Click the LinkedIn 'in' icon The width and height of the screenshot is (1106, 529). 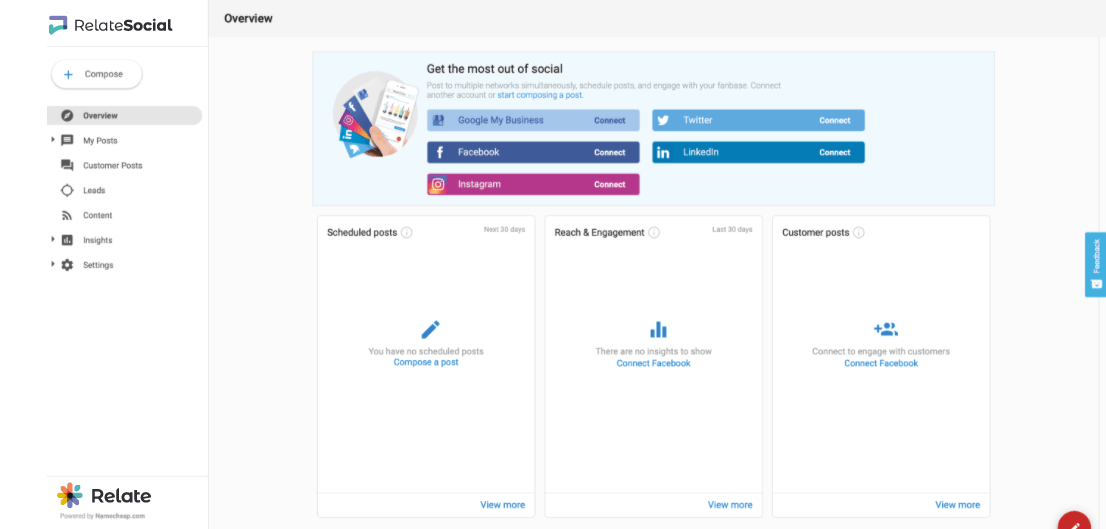[663, 152]
